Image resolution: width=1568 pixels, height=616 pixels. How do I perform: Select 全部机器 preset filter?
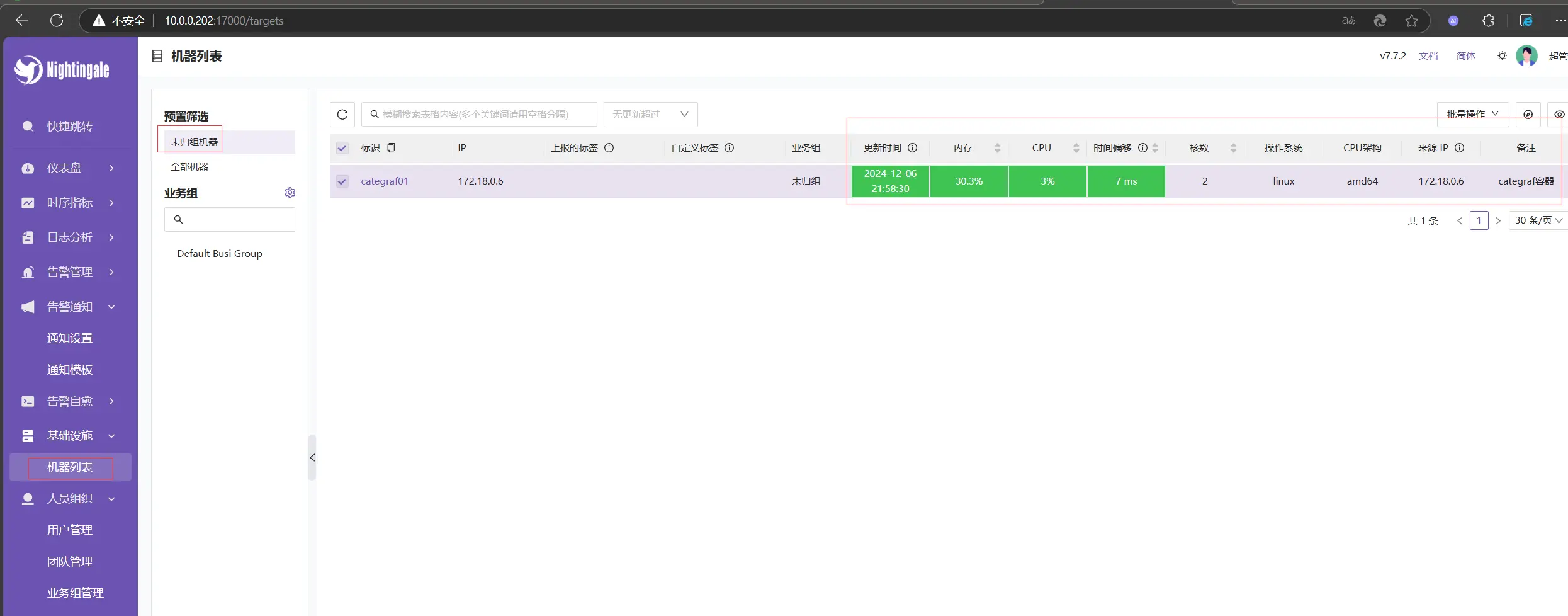(x=189, y=167)
